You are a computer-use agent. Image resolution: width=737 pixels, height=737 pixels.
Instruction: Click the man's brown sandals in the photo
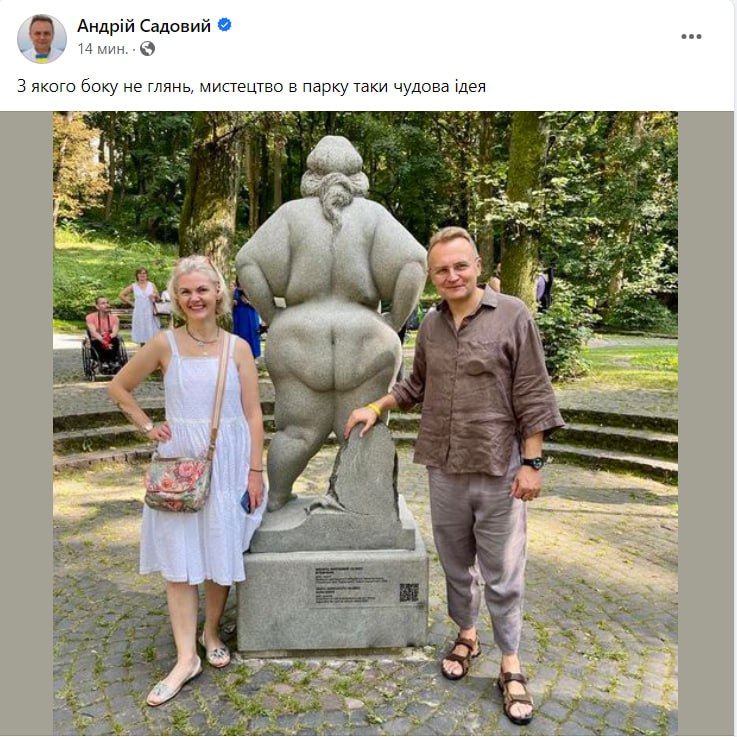tap(489, 679)
